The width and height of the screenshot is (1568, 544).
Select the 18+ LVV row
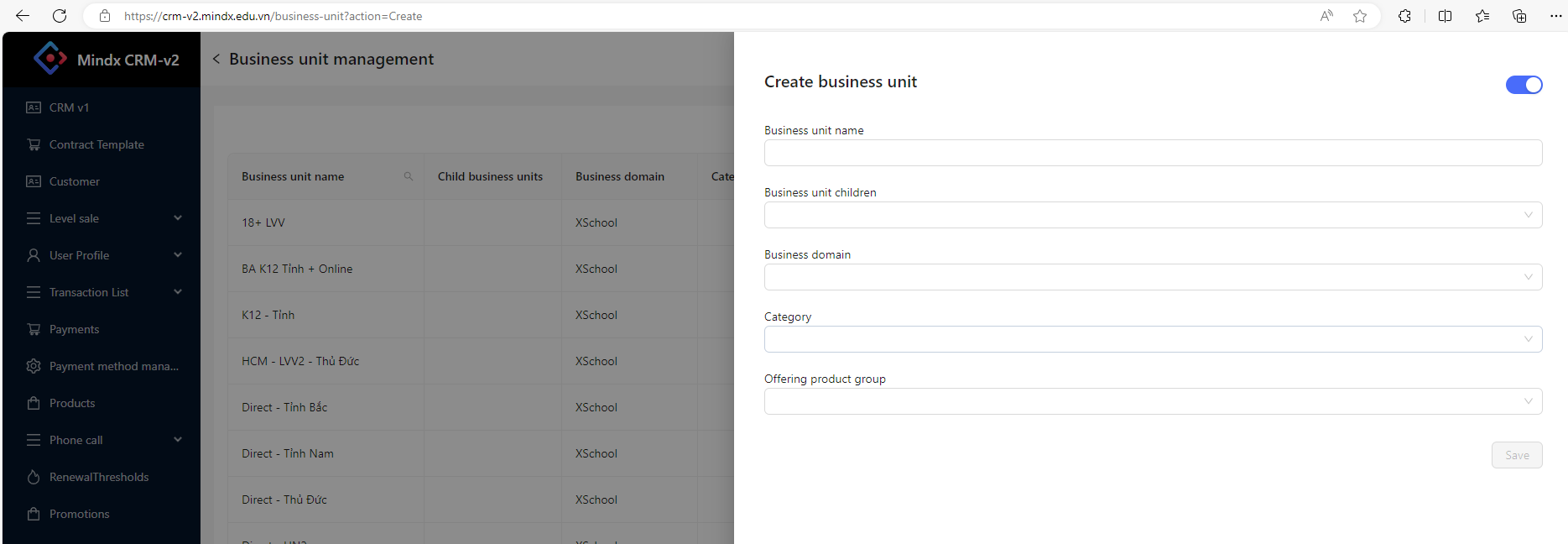click(x=481, y=222)
